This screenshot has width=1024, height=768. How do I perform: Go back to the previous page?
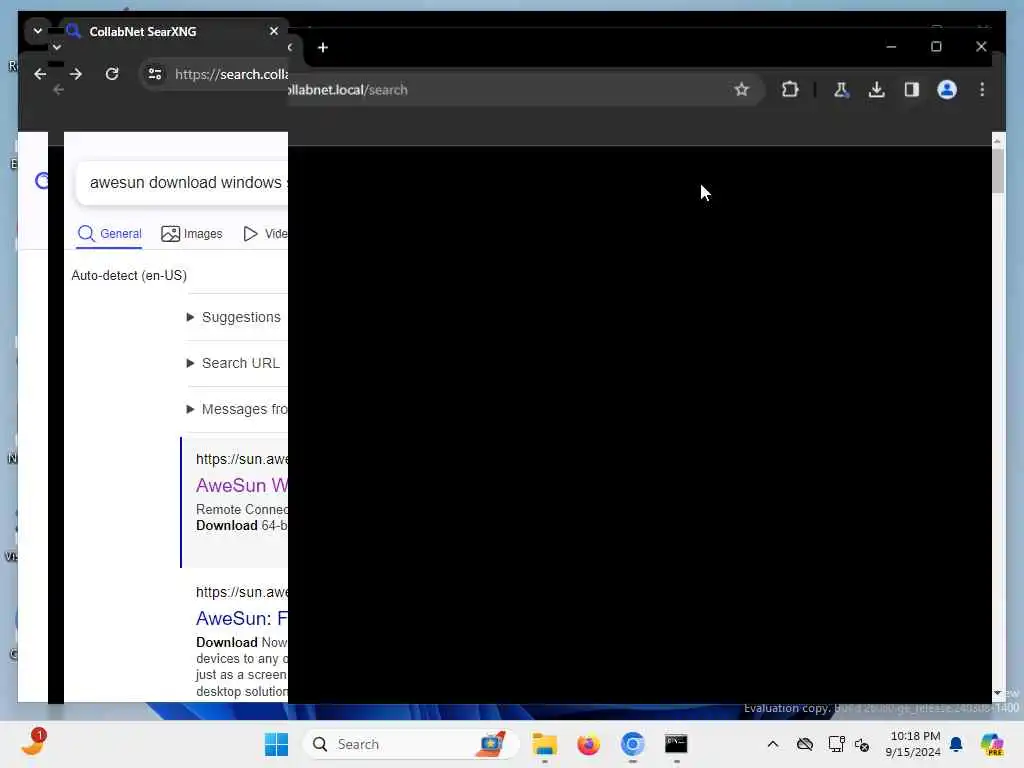[40, 74]
